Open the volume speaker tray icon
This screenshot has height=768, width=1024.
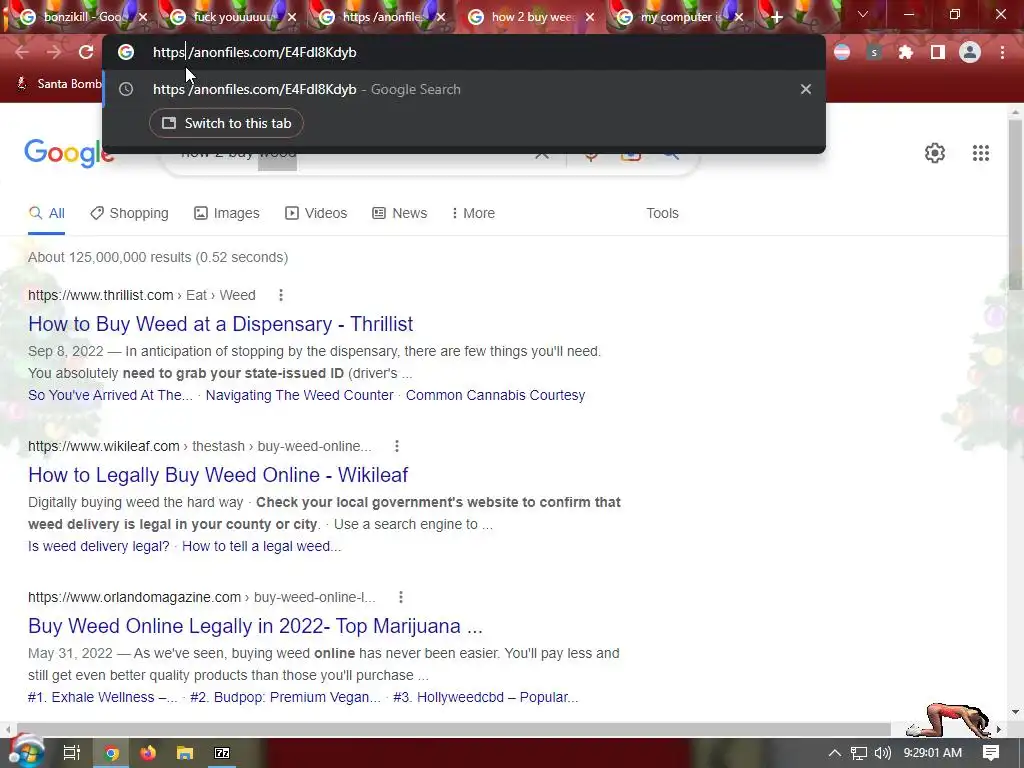click(x=883, y=753)
